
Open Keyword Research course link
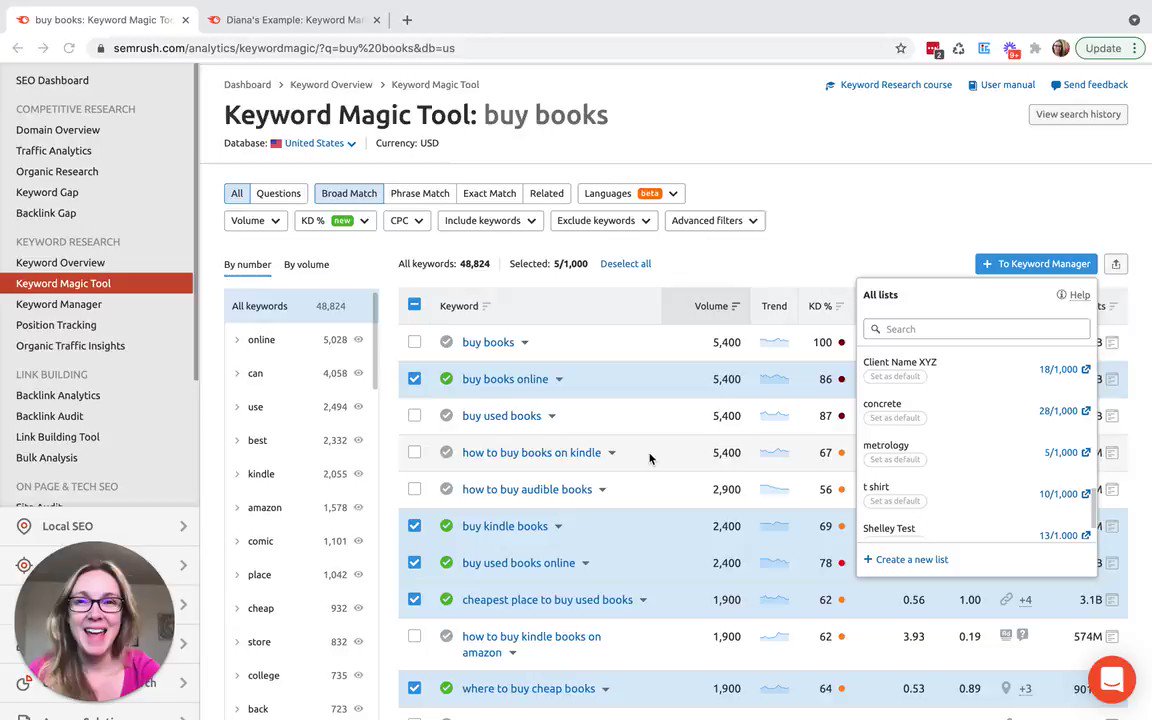[x=888, y=85]
